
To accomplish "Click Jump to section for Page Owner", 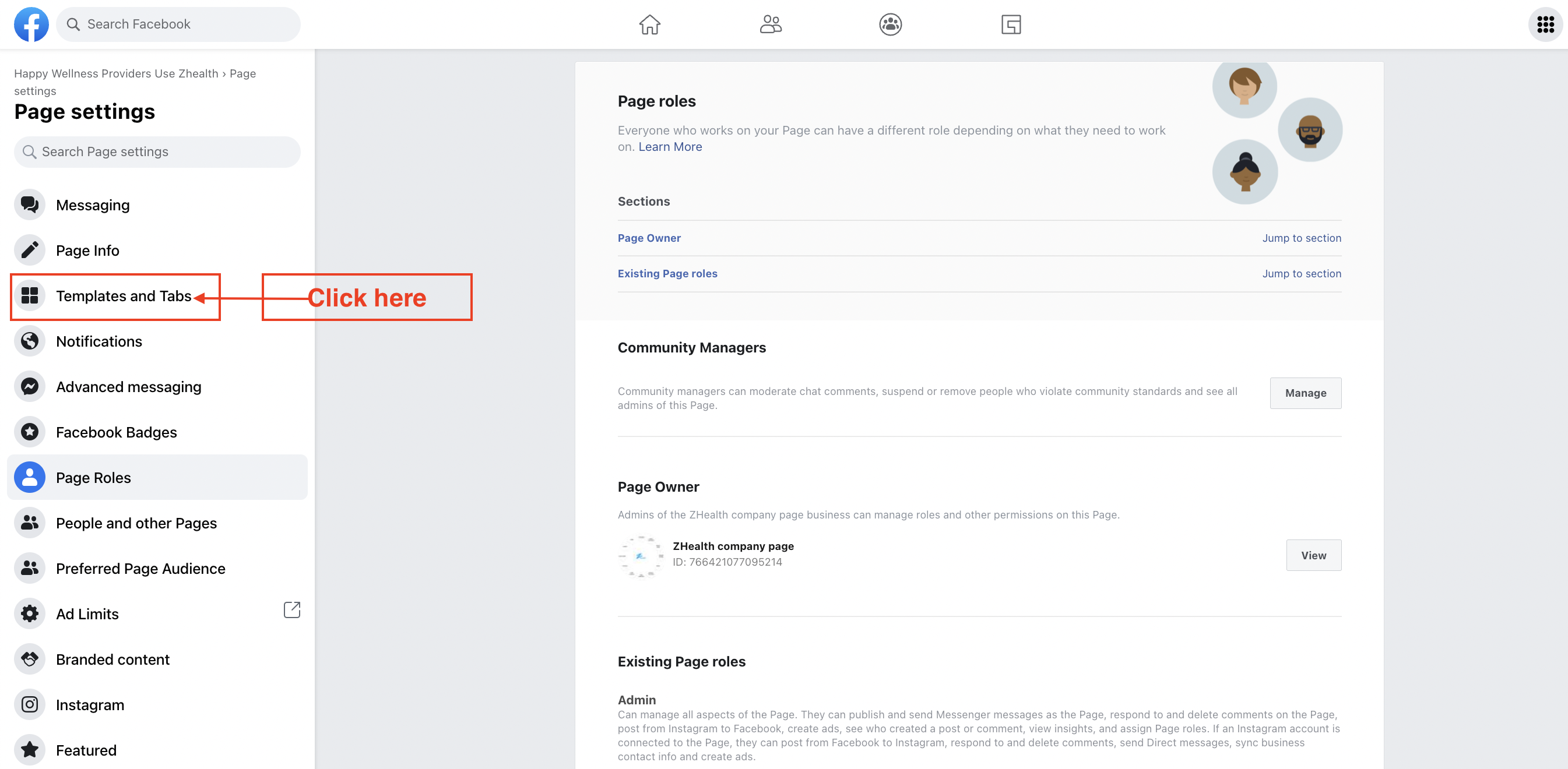I will pos(1302,238).
